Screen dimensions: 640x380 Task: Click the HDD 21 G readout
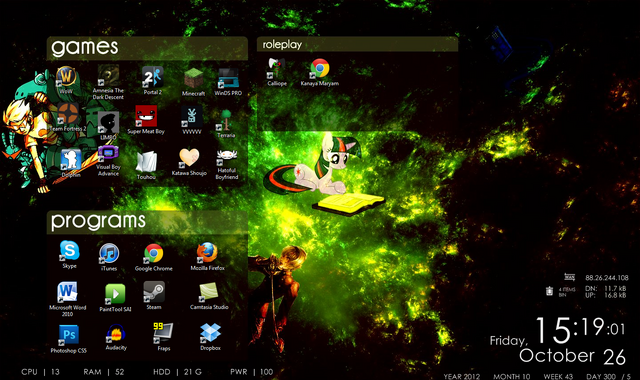tap(178, 372)
